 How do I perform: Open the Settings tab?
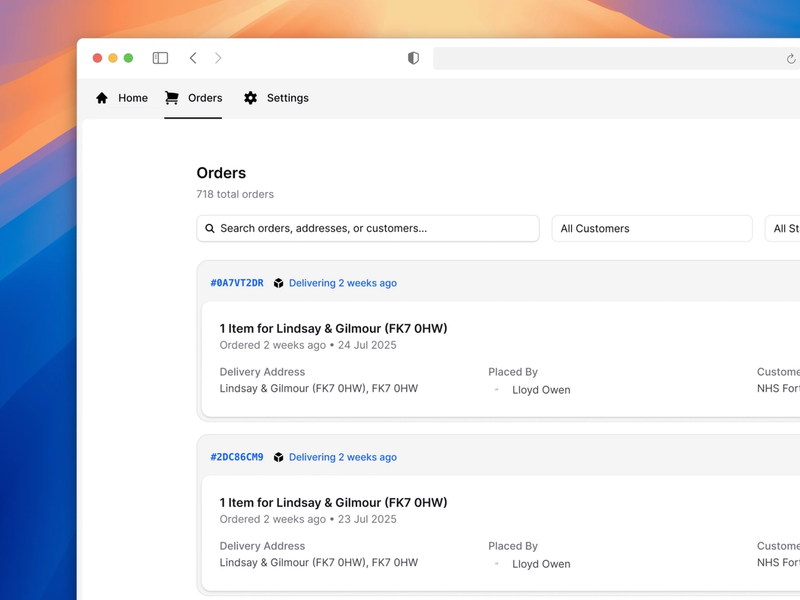(276, 98)
